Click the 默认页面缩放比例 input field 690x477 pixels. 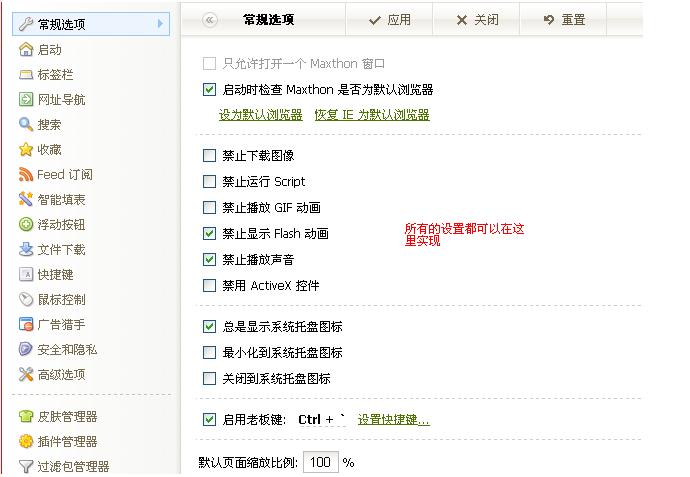(321, 462)
